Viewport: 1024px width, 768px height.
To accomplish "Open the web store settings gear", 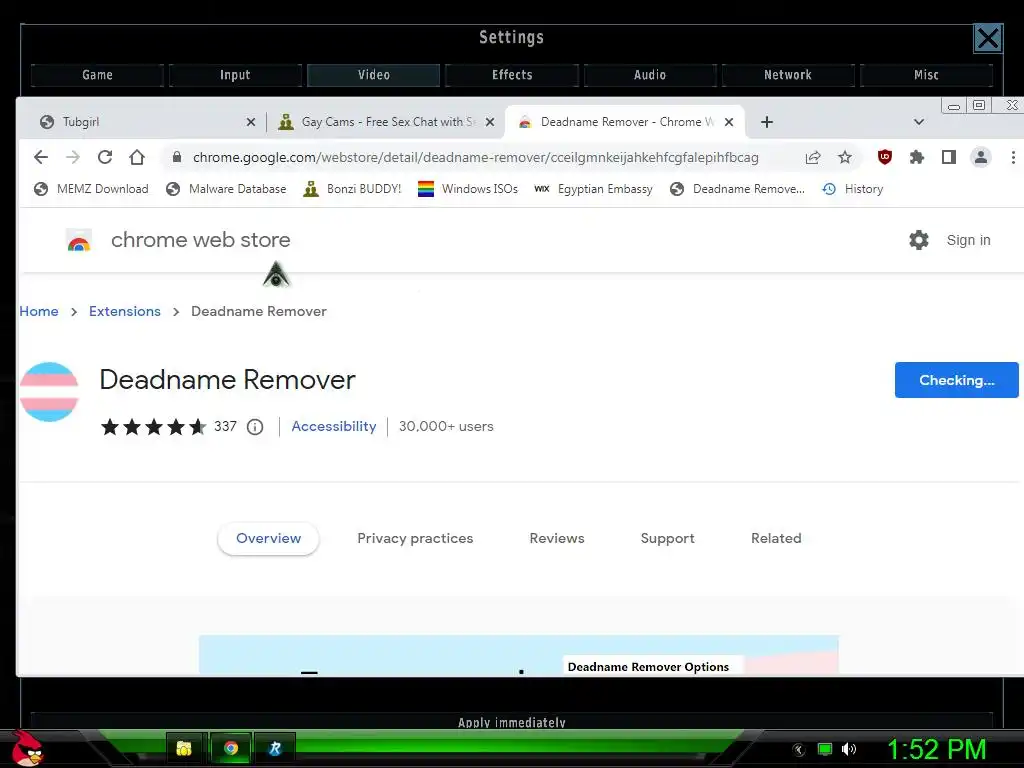I will point(919,240).
